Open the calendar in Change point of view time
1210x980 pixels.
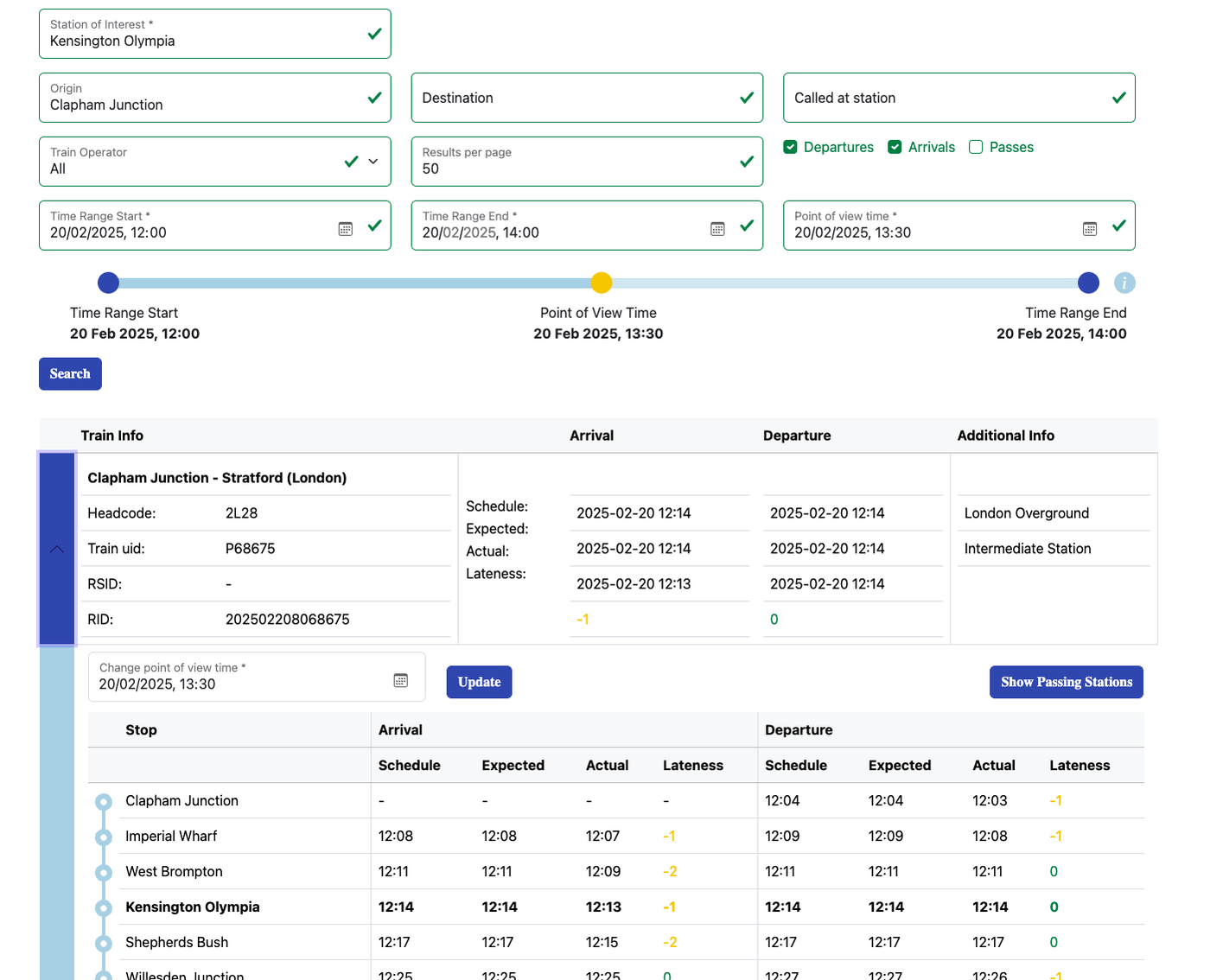point(400,680)
